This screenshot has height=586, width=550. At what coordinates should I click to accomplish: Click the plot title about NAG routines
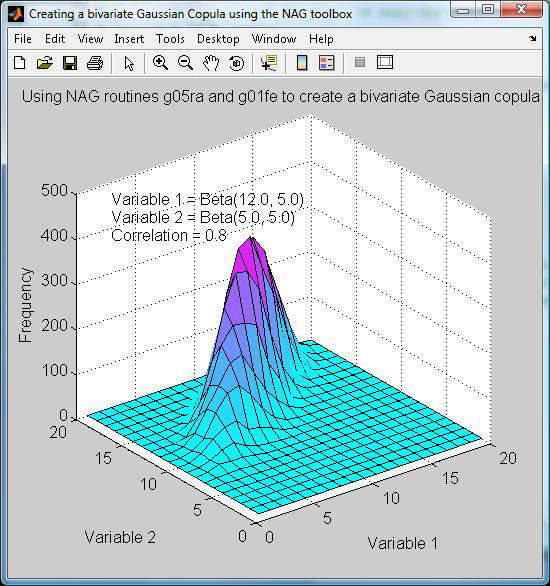(x=281, y=96)
